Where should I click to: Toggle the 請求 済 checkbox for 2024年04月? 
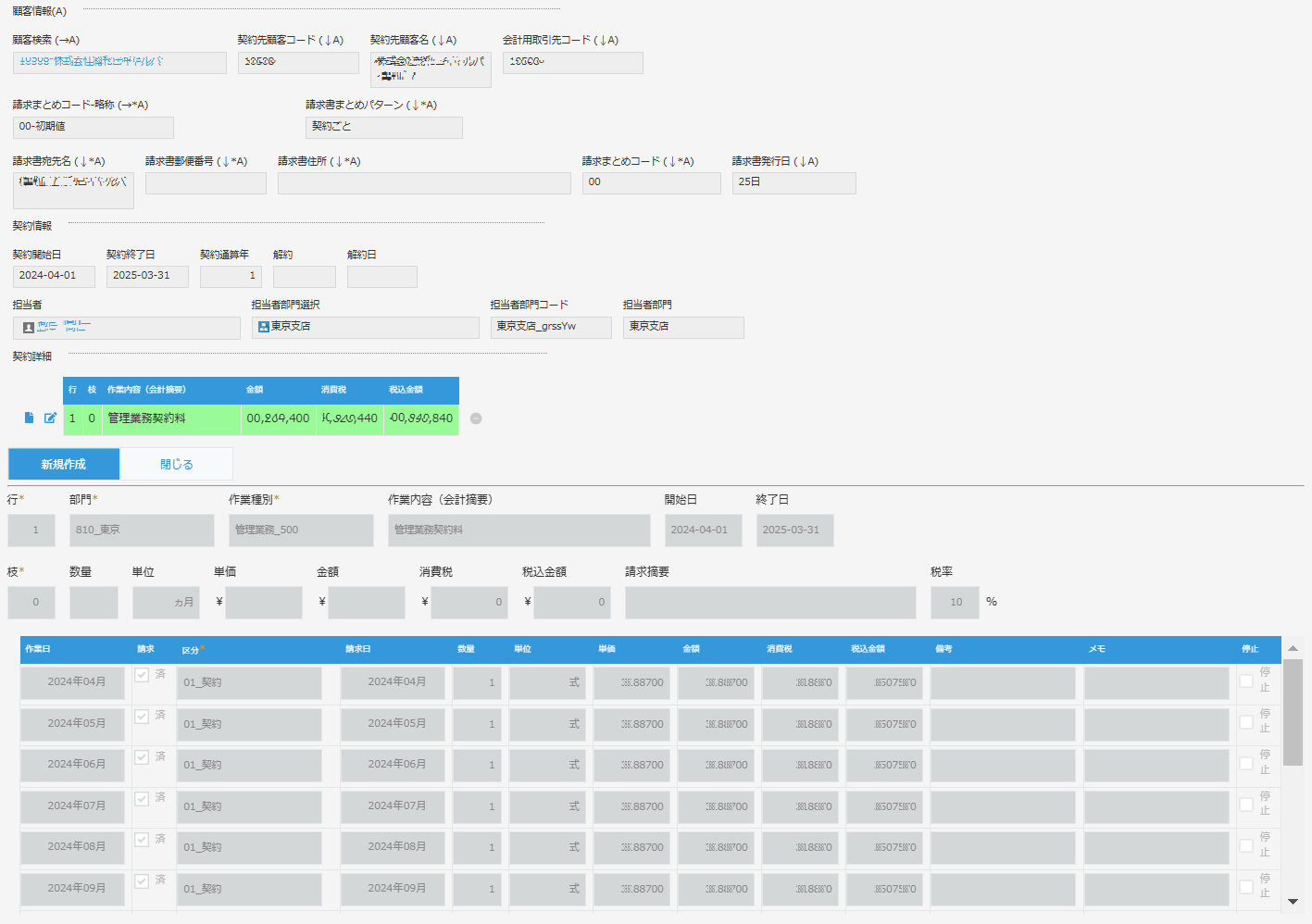(142, 675)
